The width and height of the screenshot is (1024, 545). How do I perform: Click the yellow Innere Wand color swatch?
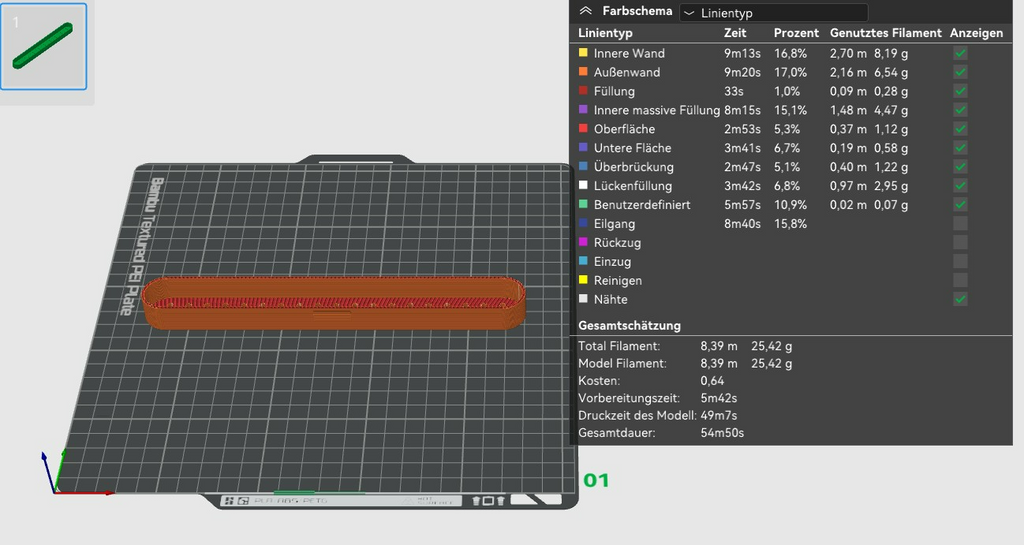[583, 52]
